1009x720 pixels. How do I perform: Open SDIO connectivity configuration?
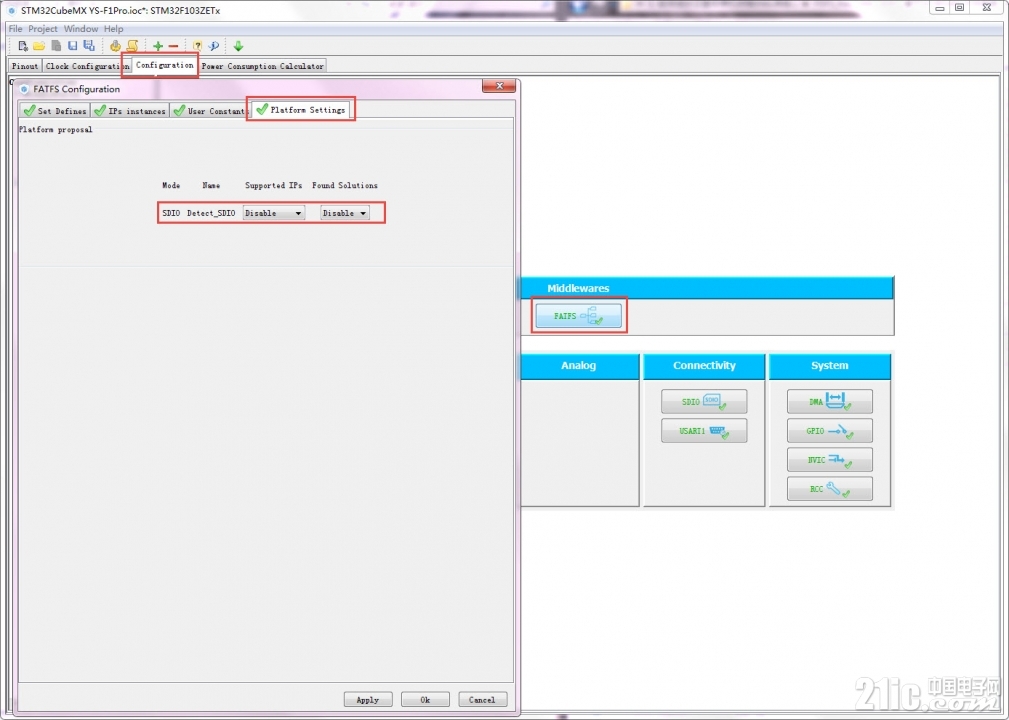[704, 402]
